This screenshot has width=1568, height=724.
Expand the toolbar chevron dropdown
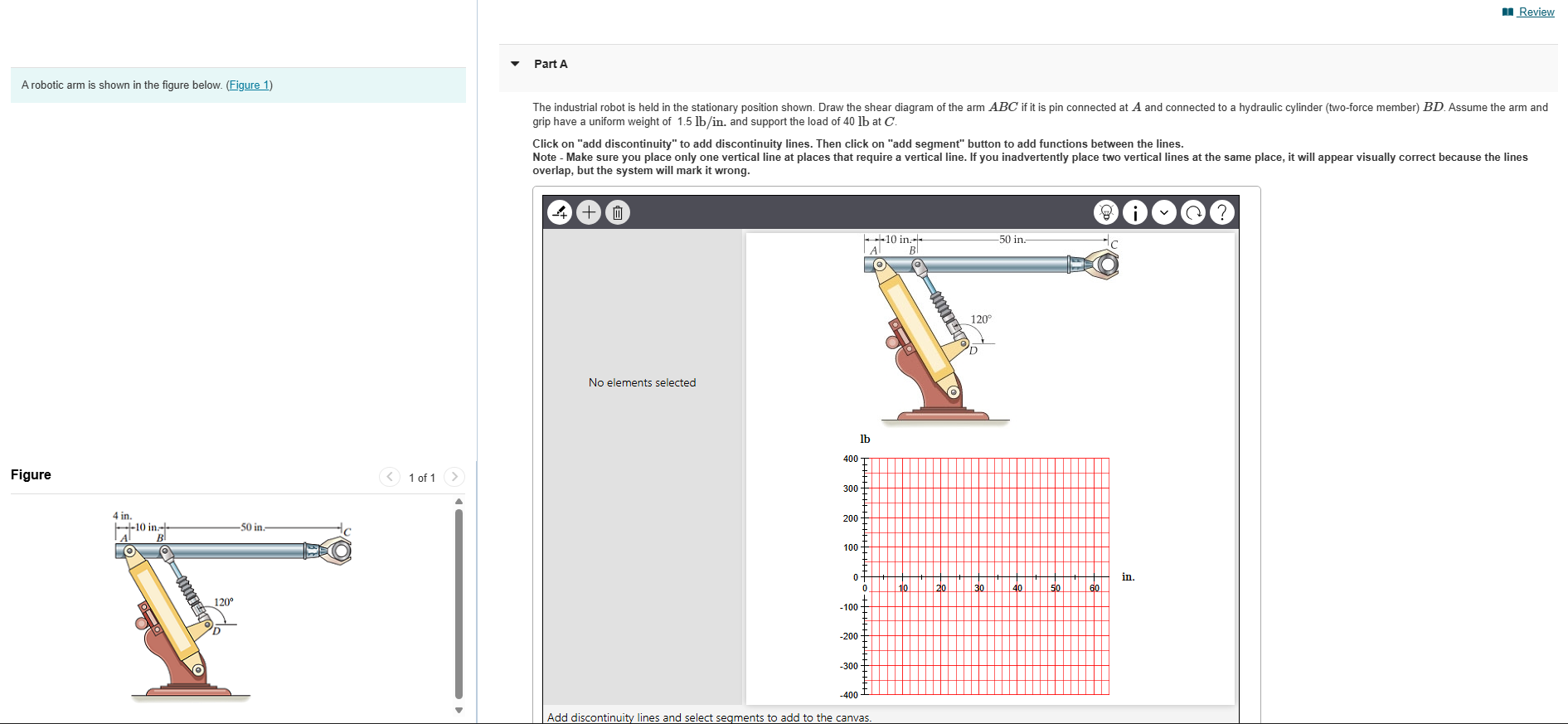point(1164,213)
